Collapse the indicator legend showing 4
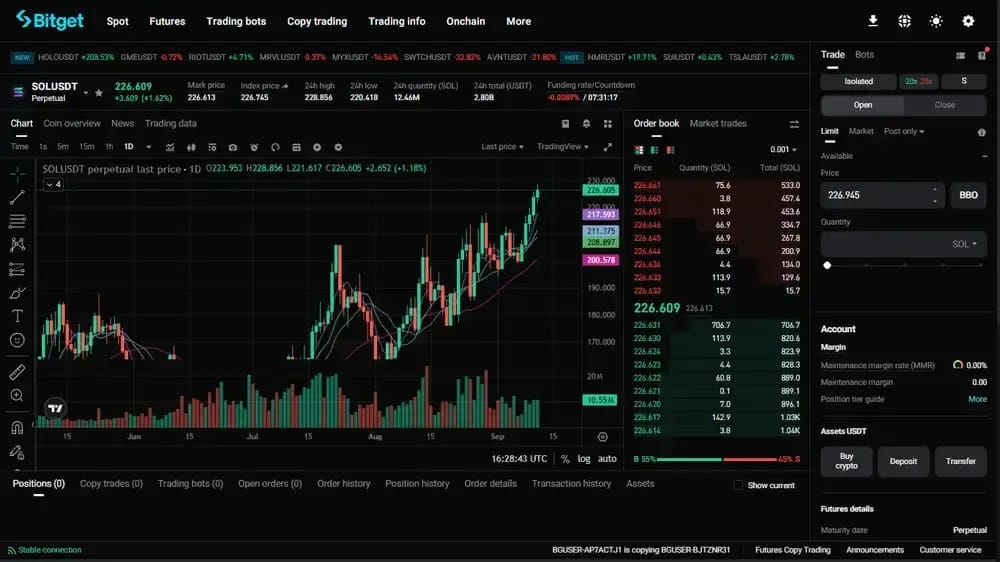The height and width of the screenshot is (562, 1000). pyautogui.click(x=53, y=184)
